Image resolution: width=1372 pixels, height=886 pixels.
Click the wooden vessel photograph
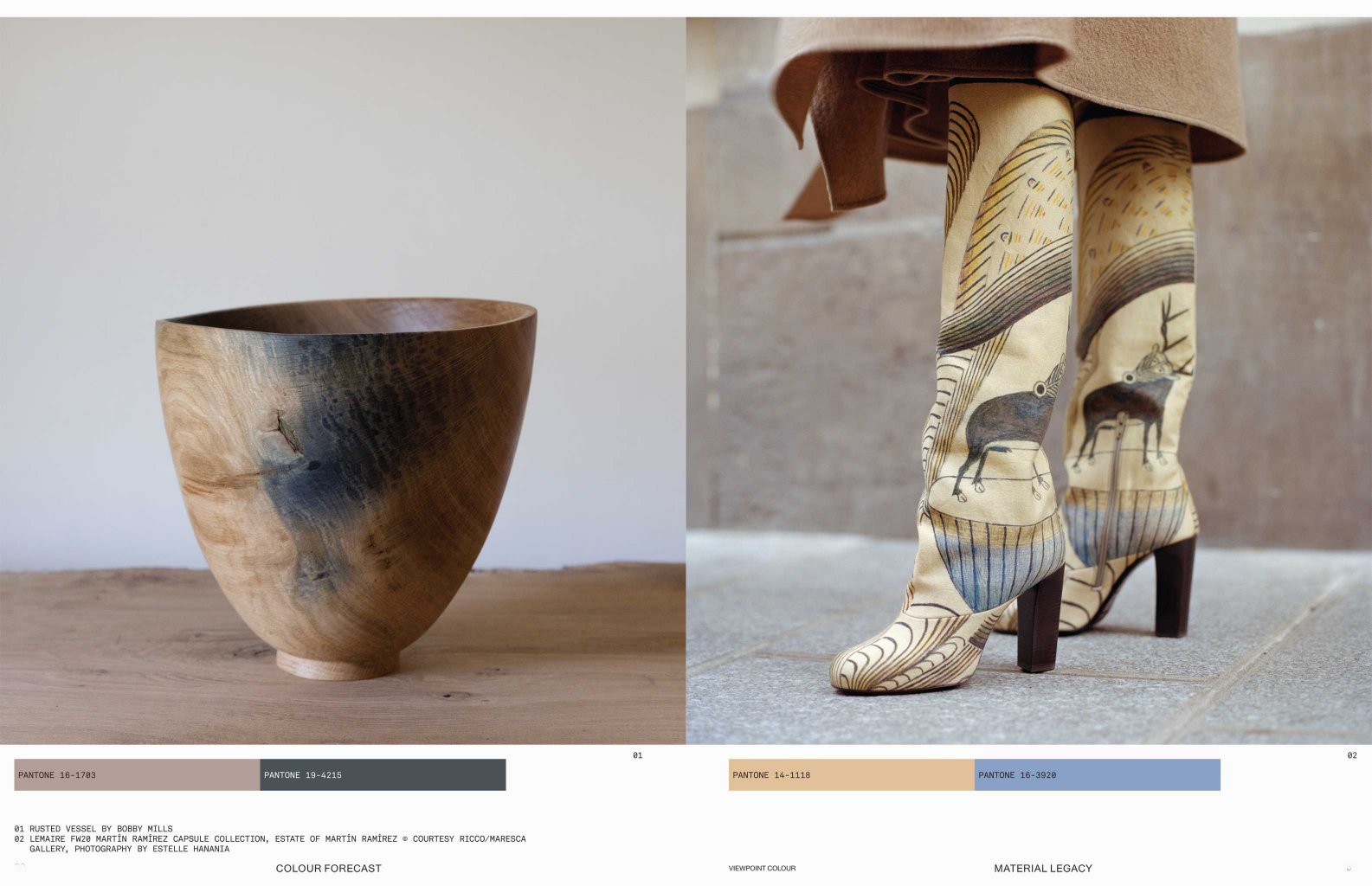343,381
